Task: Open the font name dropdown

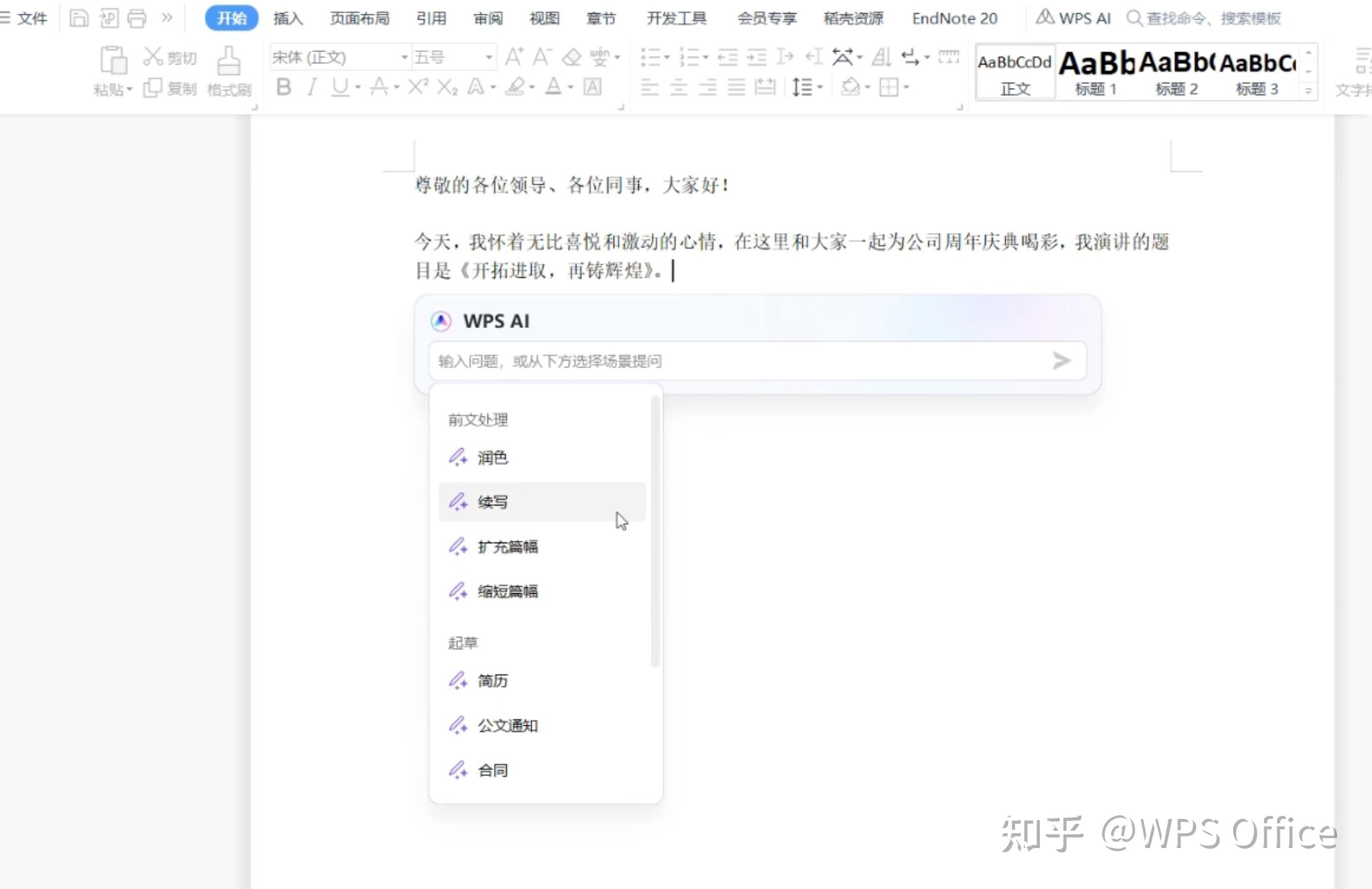Action: point(404,56)
